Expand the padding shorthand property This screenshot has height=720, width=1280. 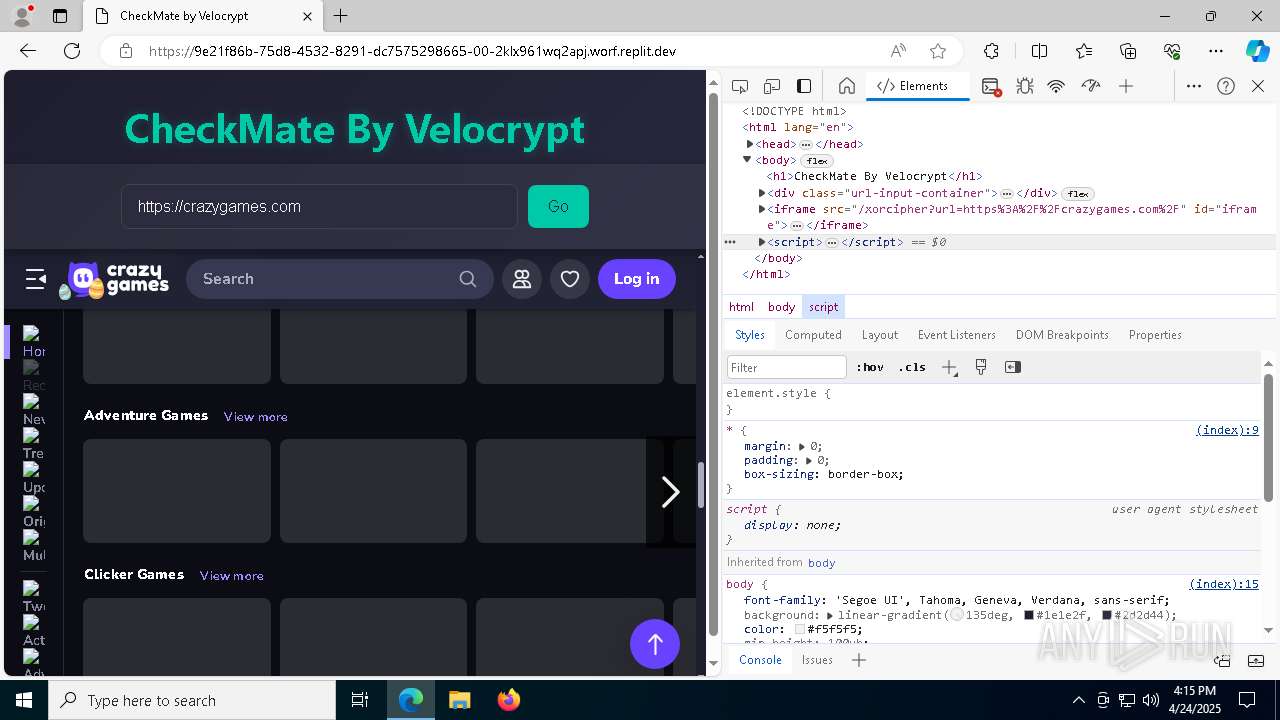810,460
